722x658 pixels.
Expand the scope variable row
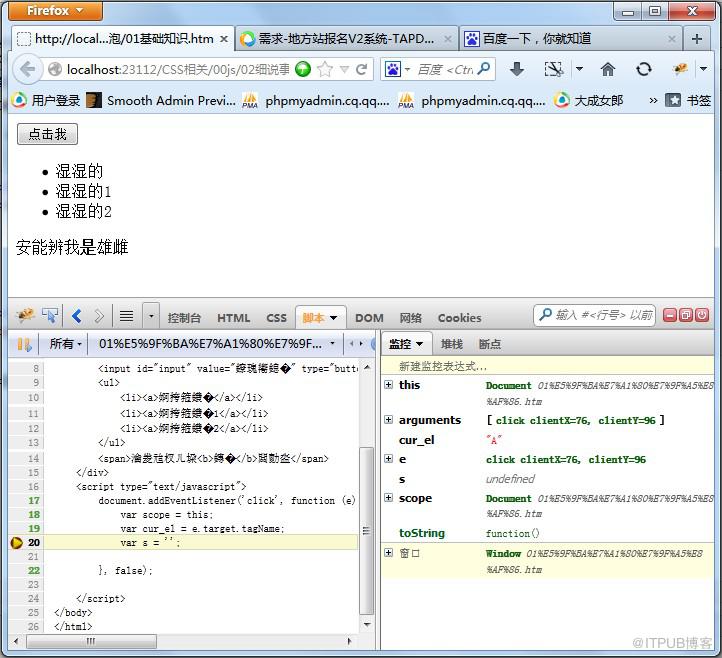coord(389,498)
